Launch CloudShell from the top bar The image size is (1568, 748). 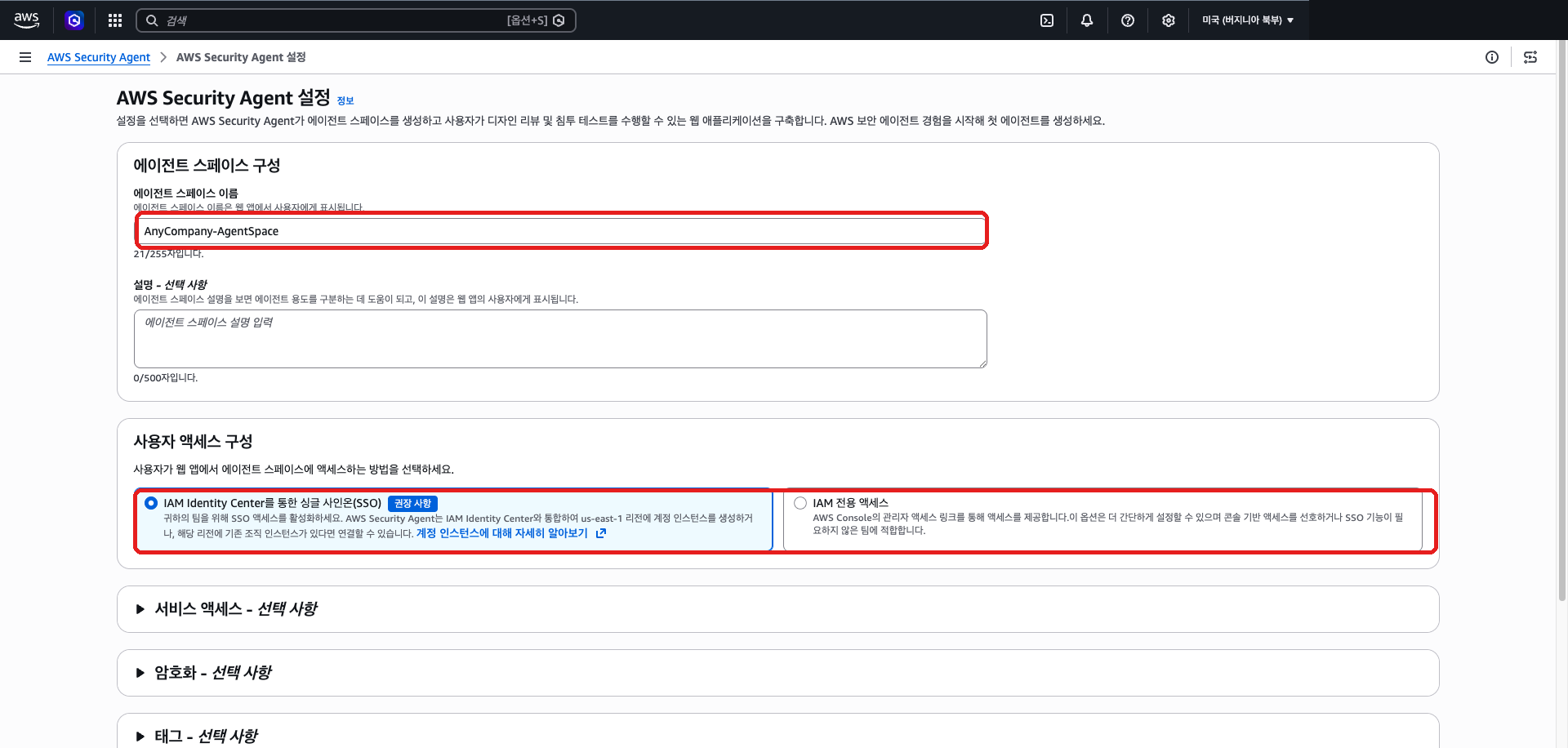pos(1047,20)
